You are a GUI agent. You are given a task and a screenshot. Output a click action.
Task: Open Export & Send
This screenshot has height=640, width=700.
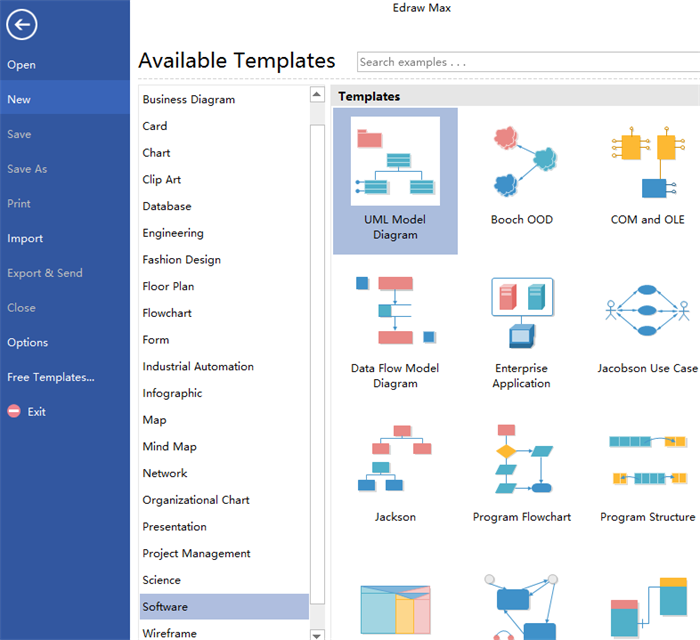[45, 273]
